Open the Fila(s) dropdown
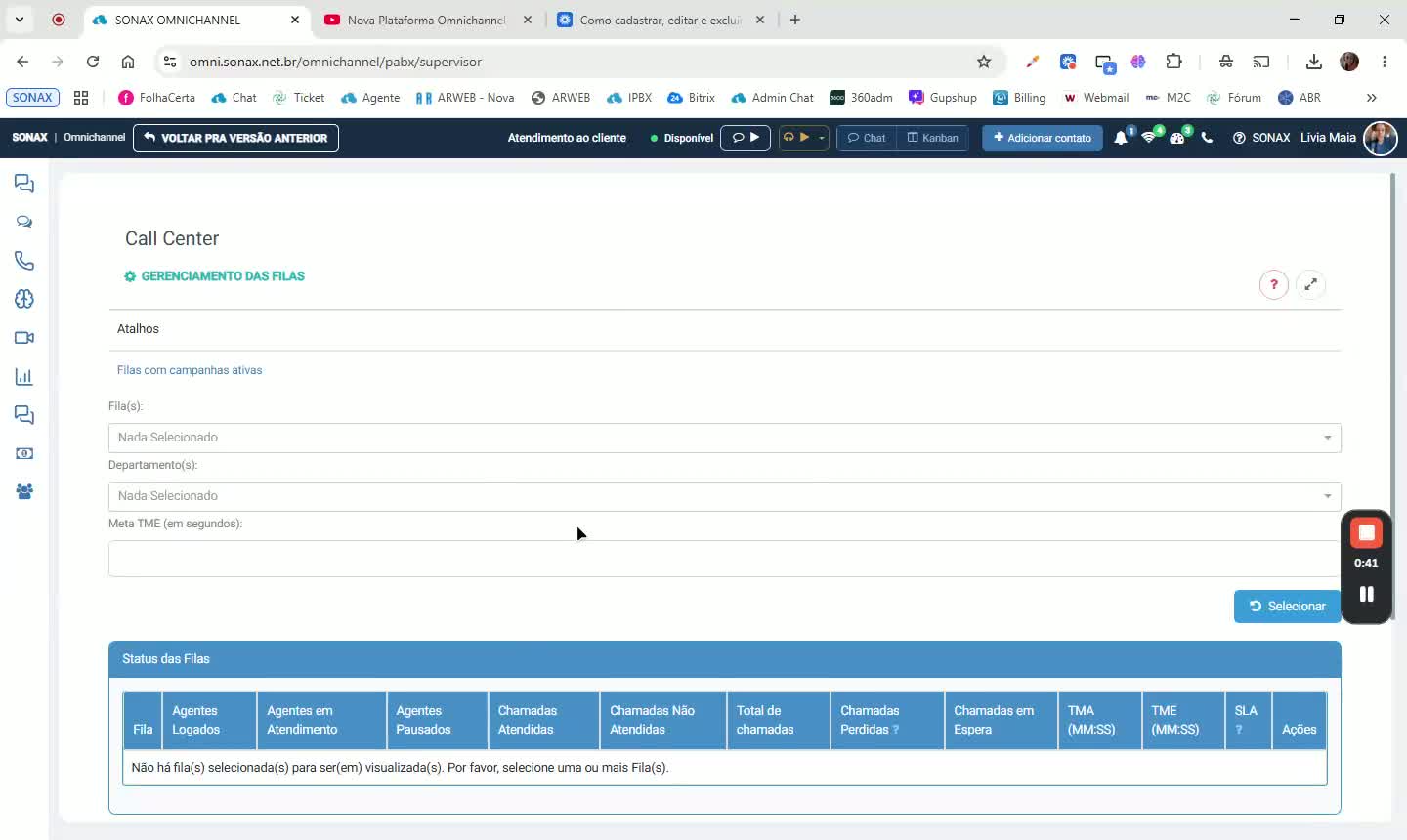Screen dimensions: 1407x840 724,438
